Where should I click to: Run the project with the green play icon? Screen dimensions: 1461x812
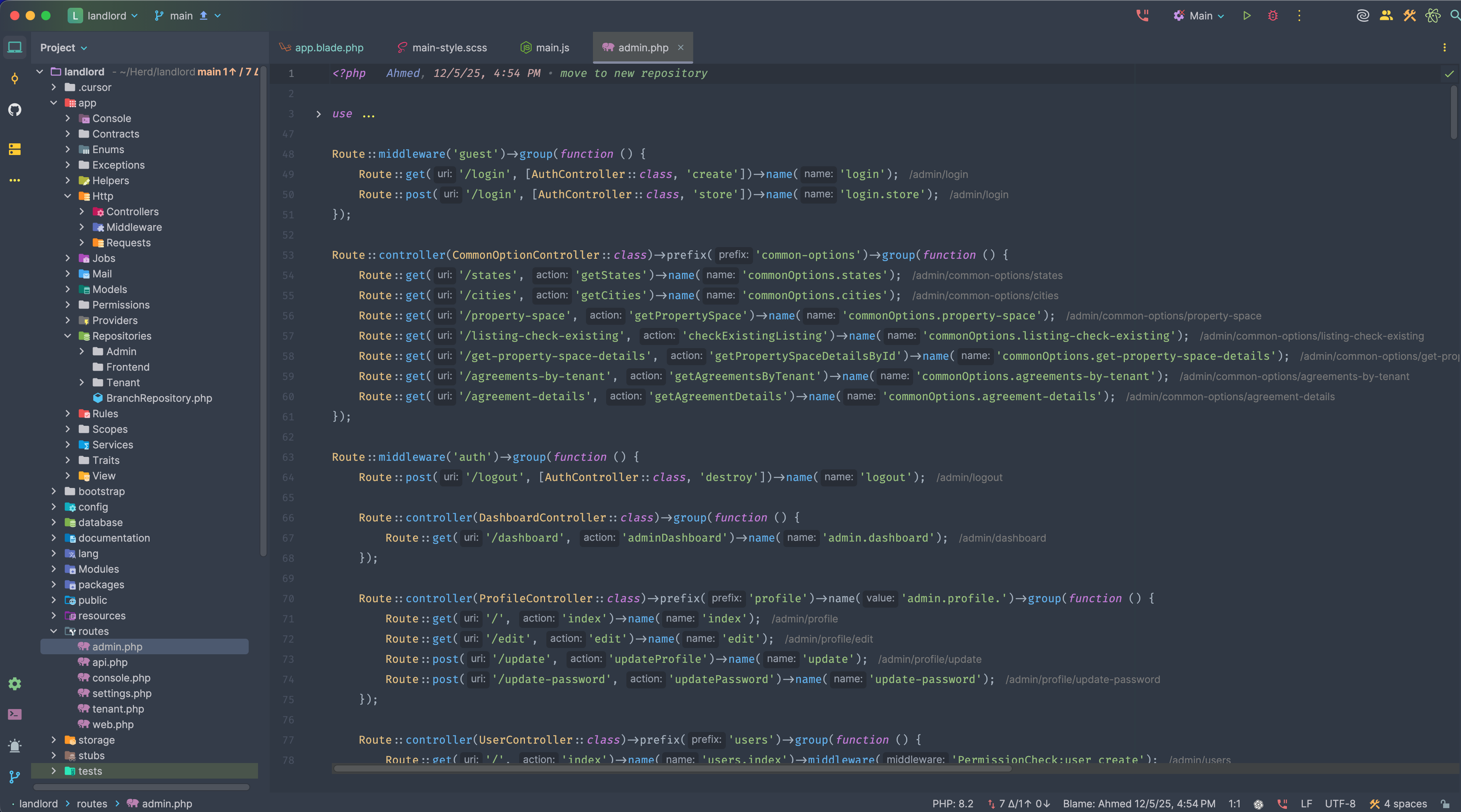1247,15
